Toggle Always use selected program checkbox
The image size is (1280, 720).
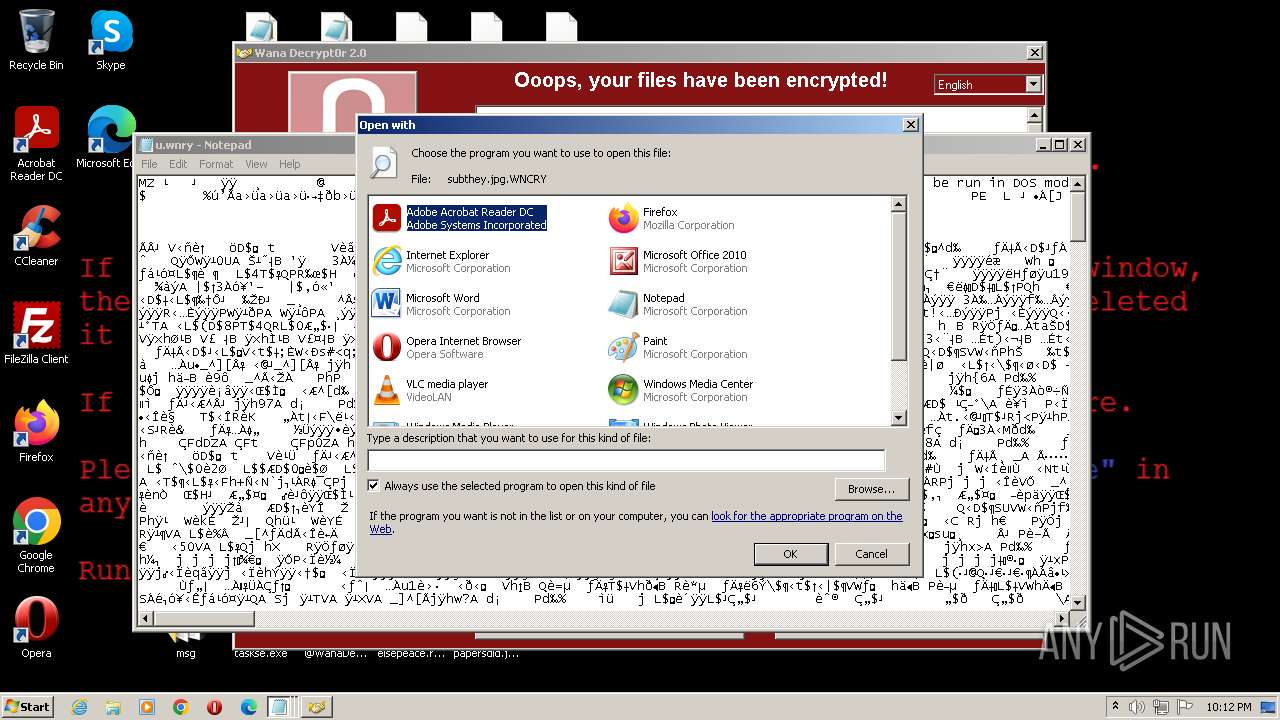pyautogui.click(x=374, y=486)
